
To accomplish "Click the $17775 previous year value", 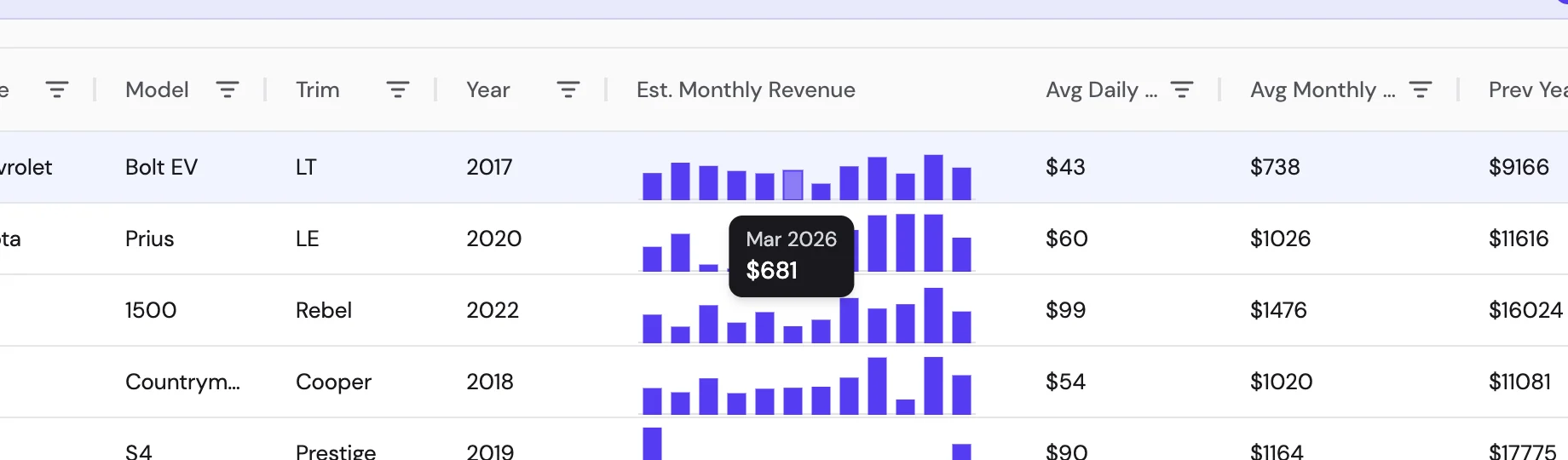I will 1522,451.
